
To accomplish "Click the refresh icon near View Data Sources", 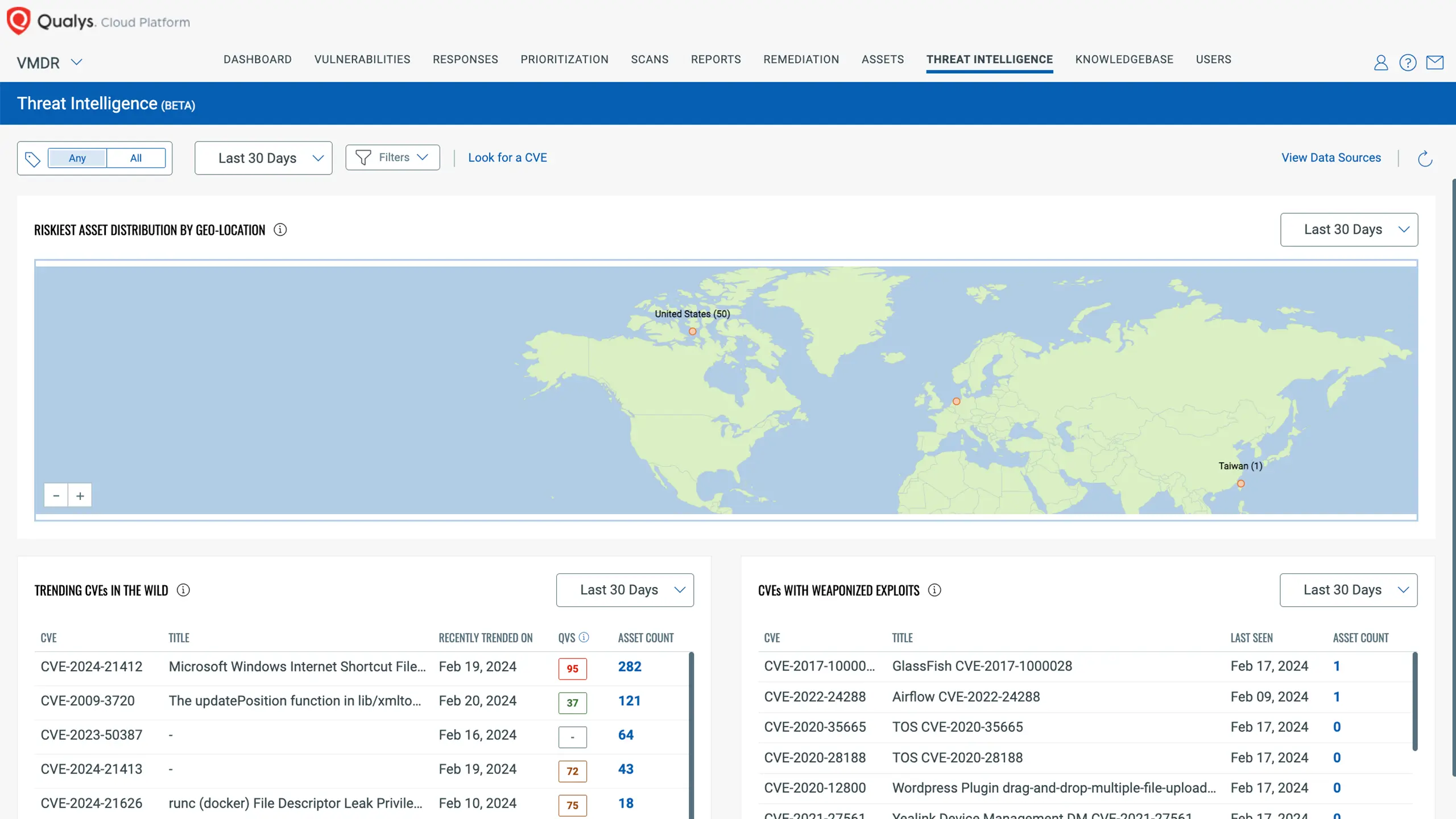I will [1425, 159].
